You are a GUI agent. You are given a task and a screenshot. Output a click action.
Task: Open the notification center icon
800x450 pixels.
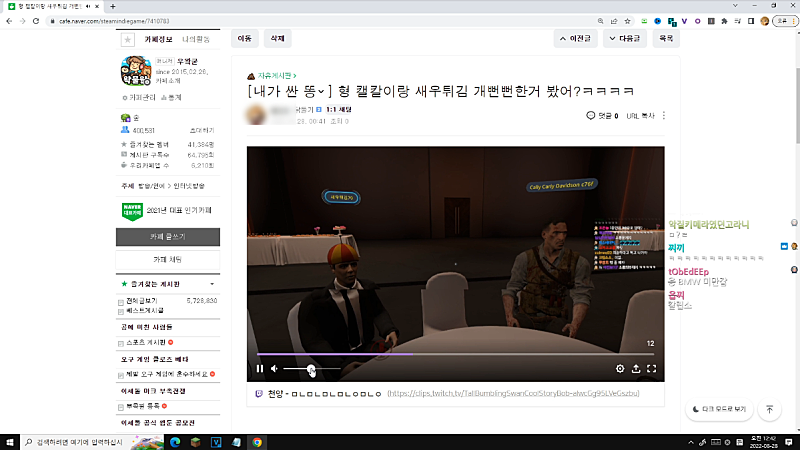coord(789,442)
